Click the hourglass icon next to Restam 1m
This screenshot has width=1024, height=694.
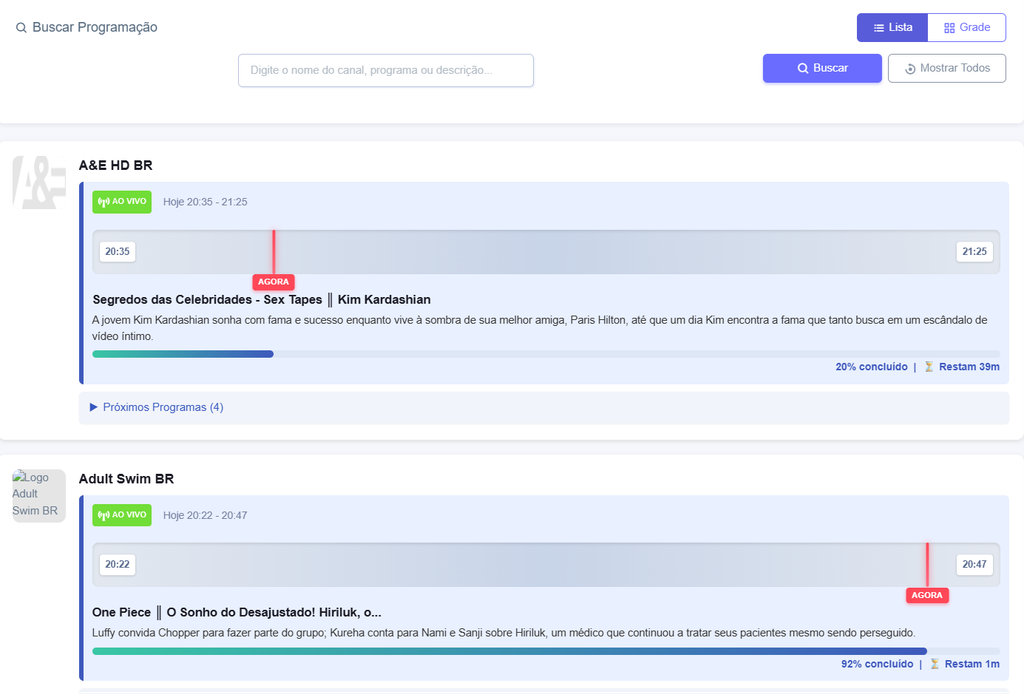(x=935, y=664)
